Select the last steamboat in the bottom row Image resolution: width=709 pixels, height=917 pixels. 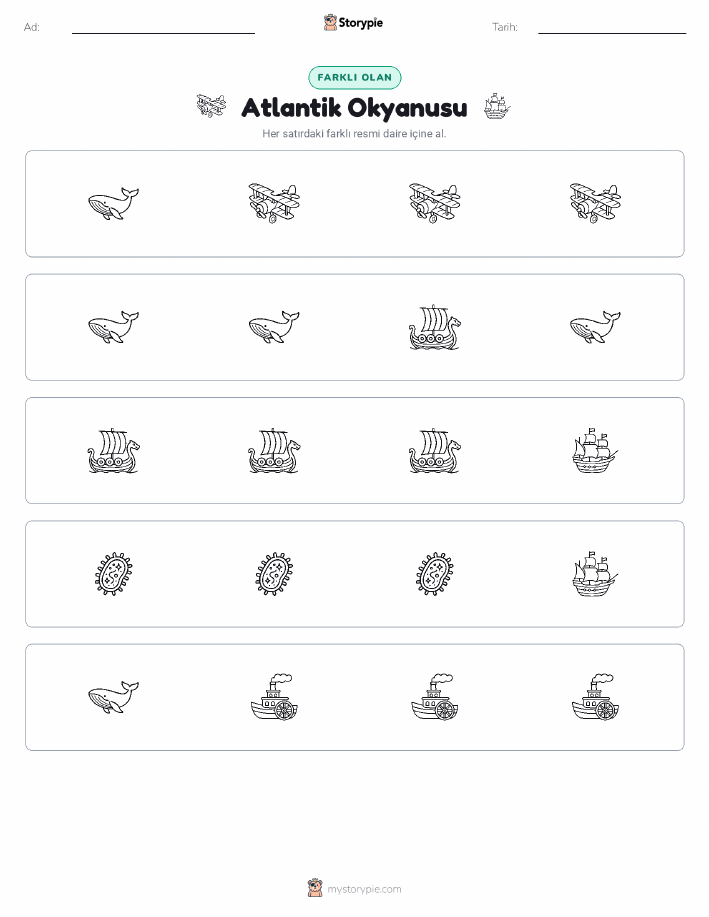coord(595,697)
